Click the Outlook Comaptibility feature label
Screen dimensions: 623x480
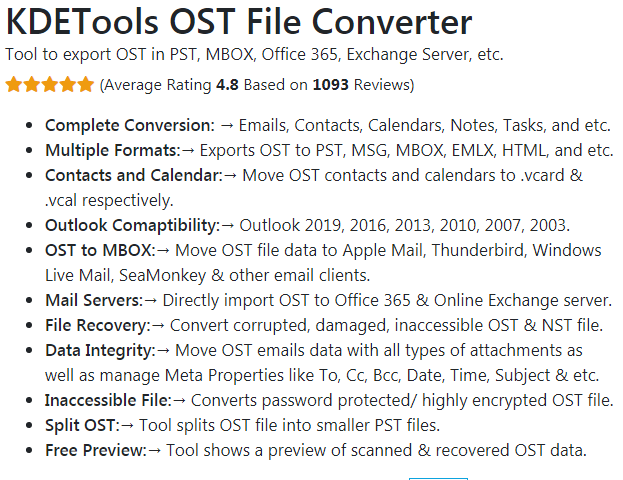132,226
